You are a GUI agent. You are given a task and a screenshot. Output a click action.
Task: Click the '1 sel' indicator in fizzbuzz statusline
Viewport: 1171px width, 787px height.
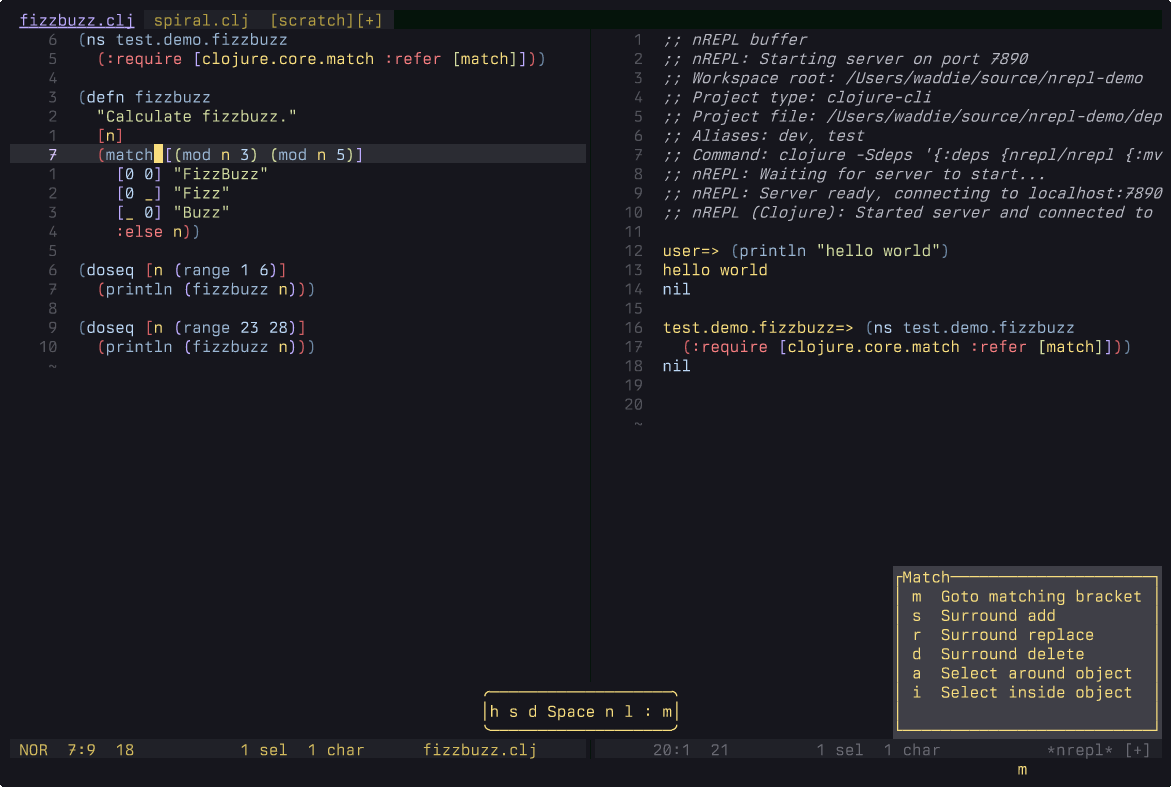(264, 750)
